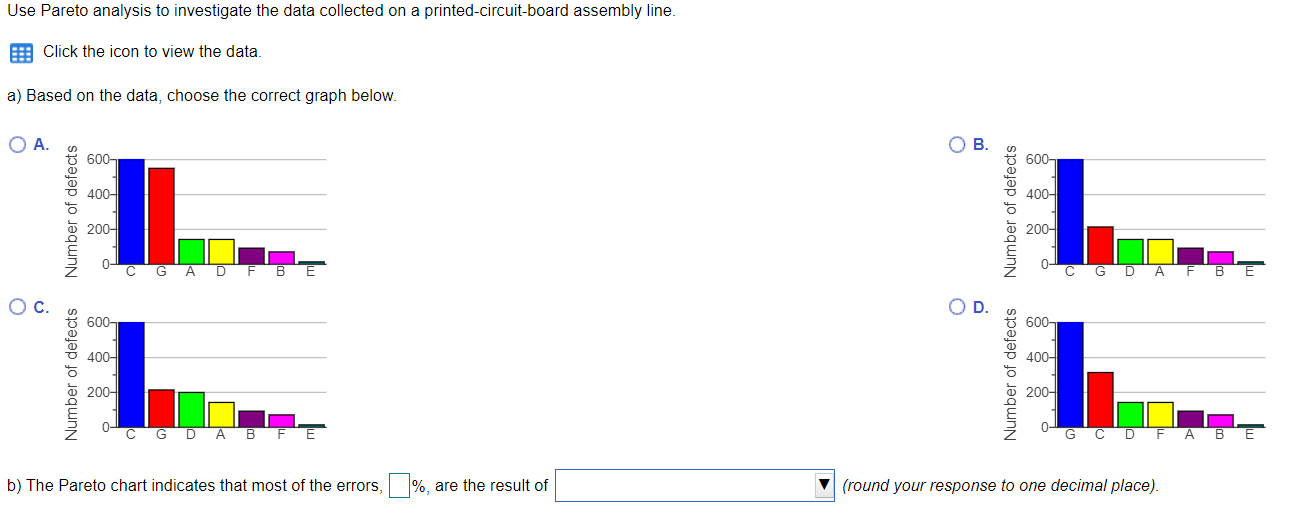This screenshot has width=1304, height=522.
Task: Click the yellow F bar in graph D
Action: click(1160, 414)
